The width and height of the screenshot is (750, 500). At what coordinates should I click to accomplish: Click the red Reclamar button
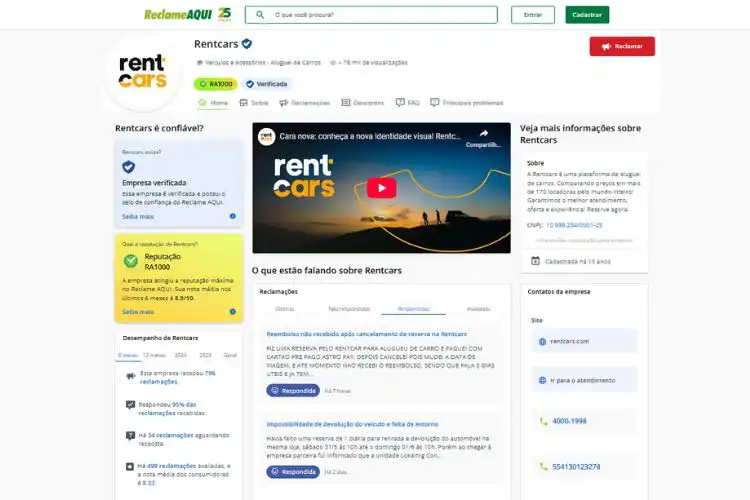622,46
